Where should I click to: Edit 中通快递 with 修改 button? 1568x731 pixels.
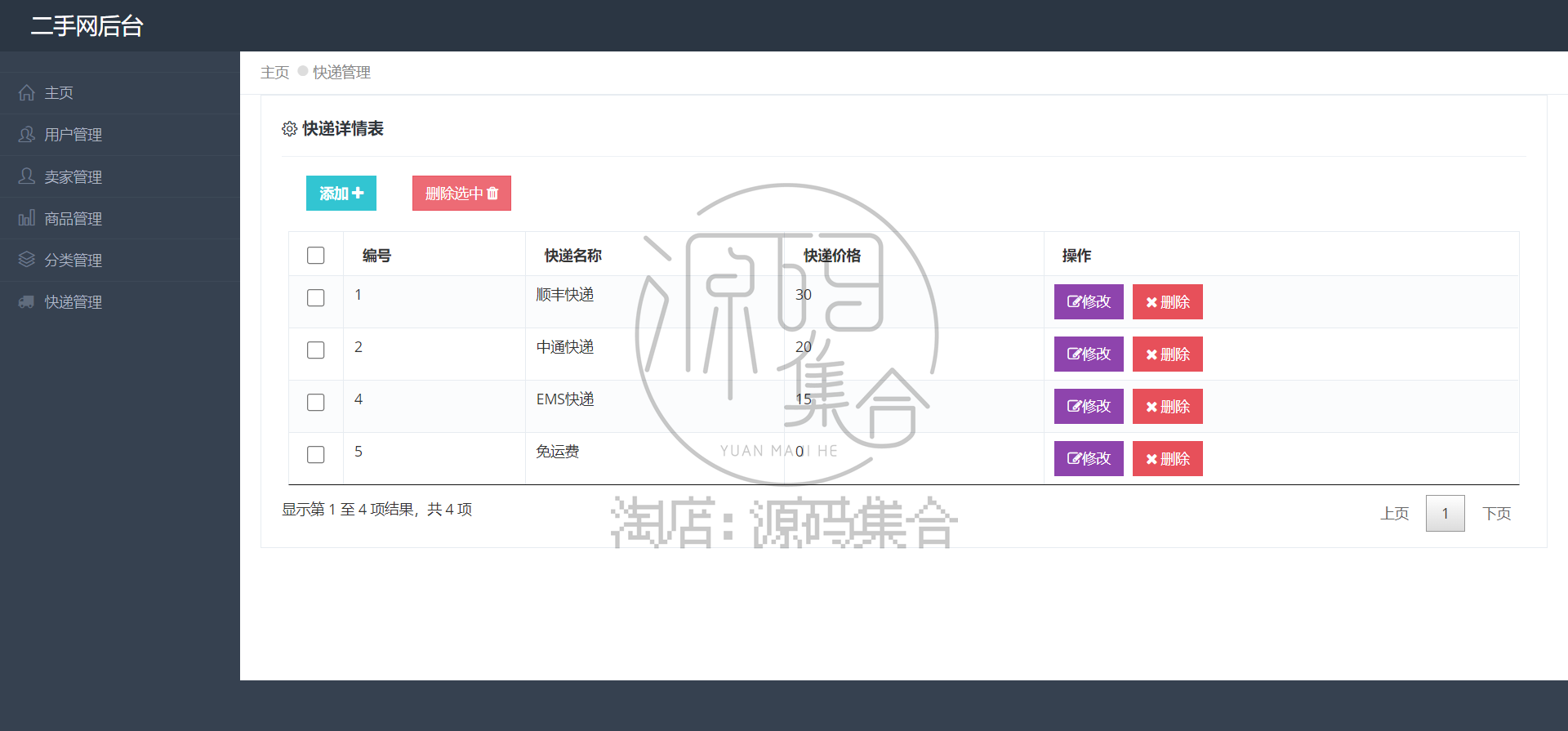(x=1089, y=354)
